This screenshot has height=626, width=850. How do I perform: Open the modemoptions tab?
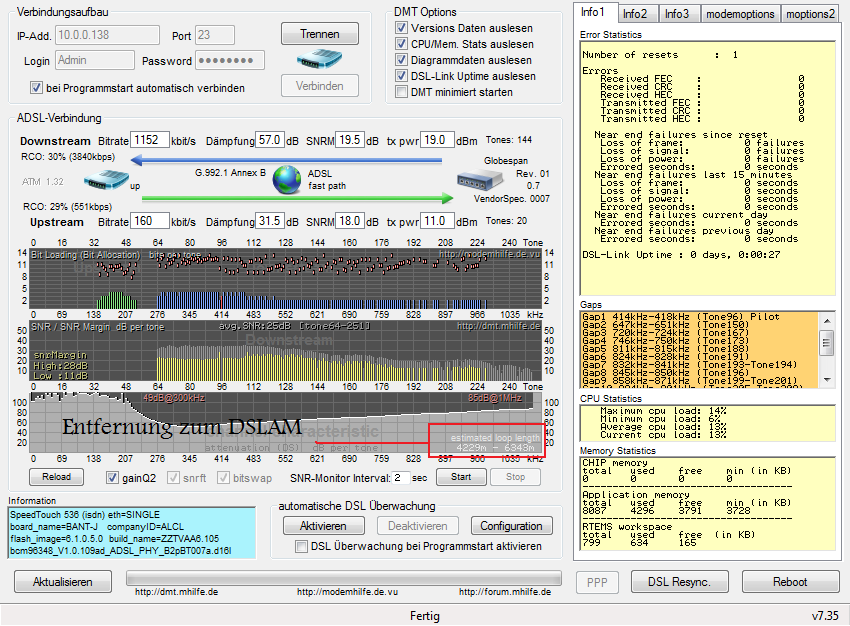[738, 13]
